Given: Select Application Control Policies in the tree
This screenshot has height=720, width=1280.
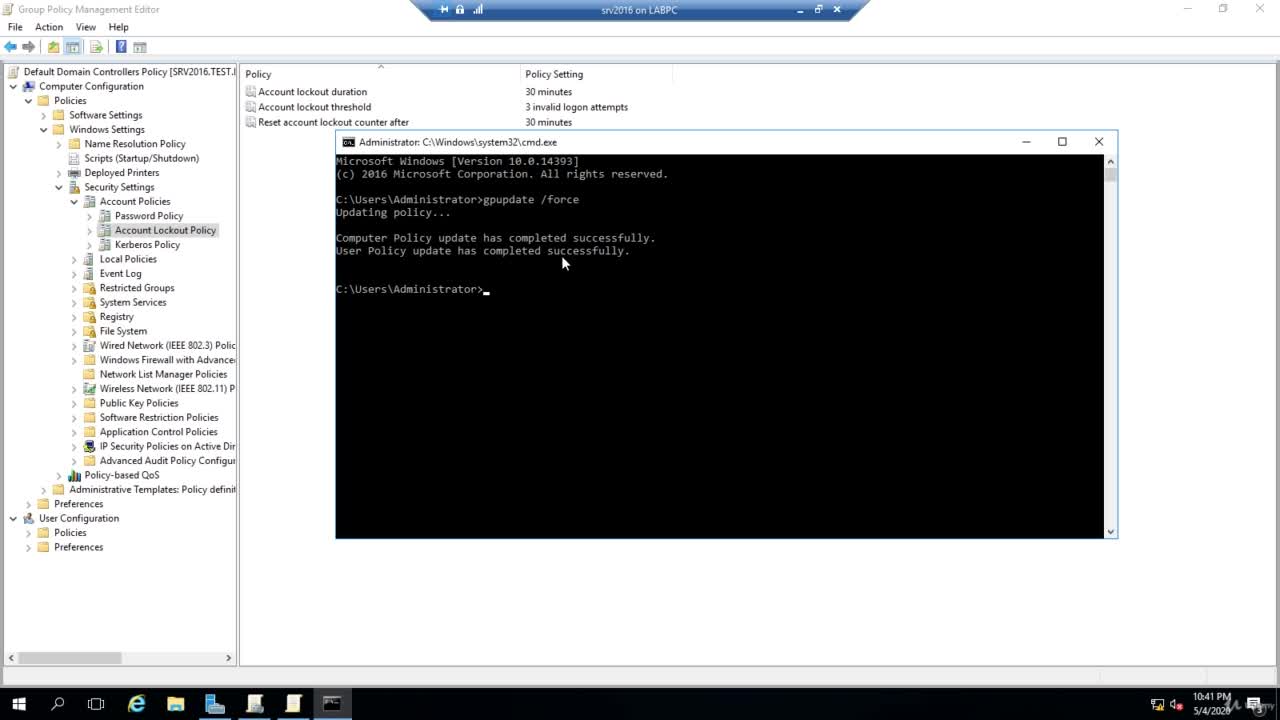Looking at the screenshot, I should pyautogui.click(x=158, y=432).
